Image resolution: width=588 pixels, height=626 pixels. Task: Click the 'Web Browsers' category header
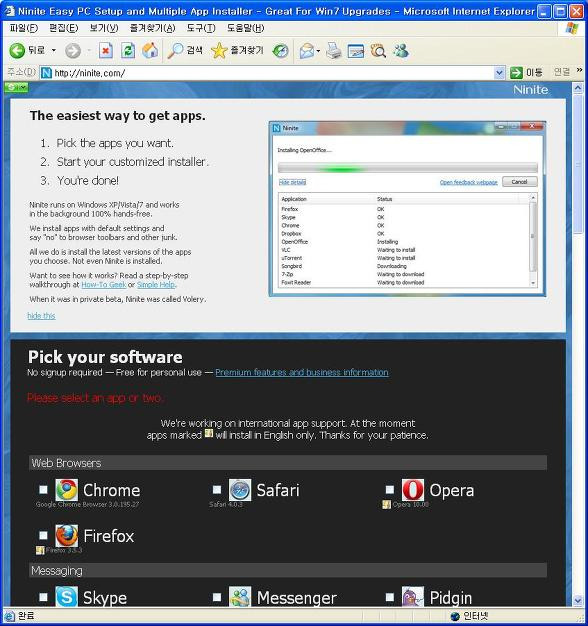[x=288, y=463]
